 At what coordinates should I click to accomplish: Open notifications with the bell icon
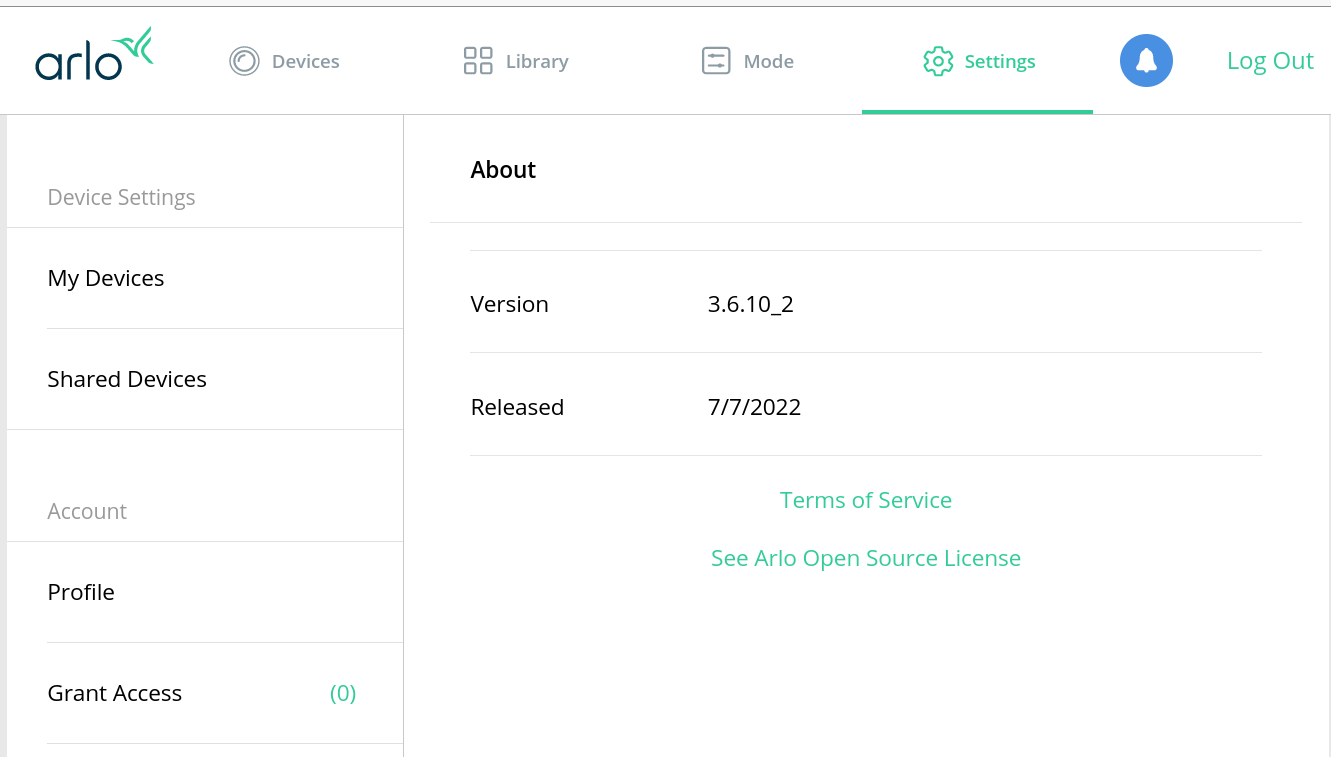coord(1146,61)
